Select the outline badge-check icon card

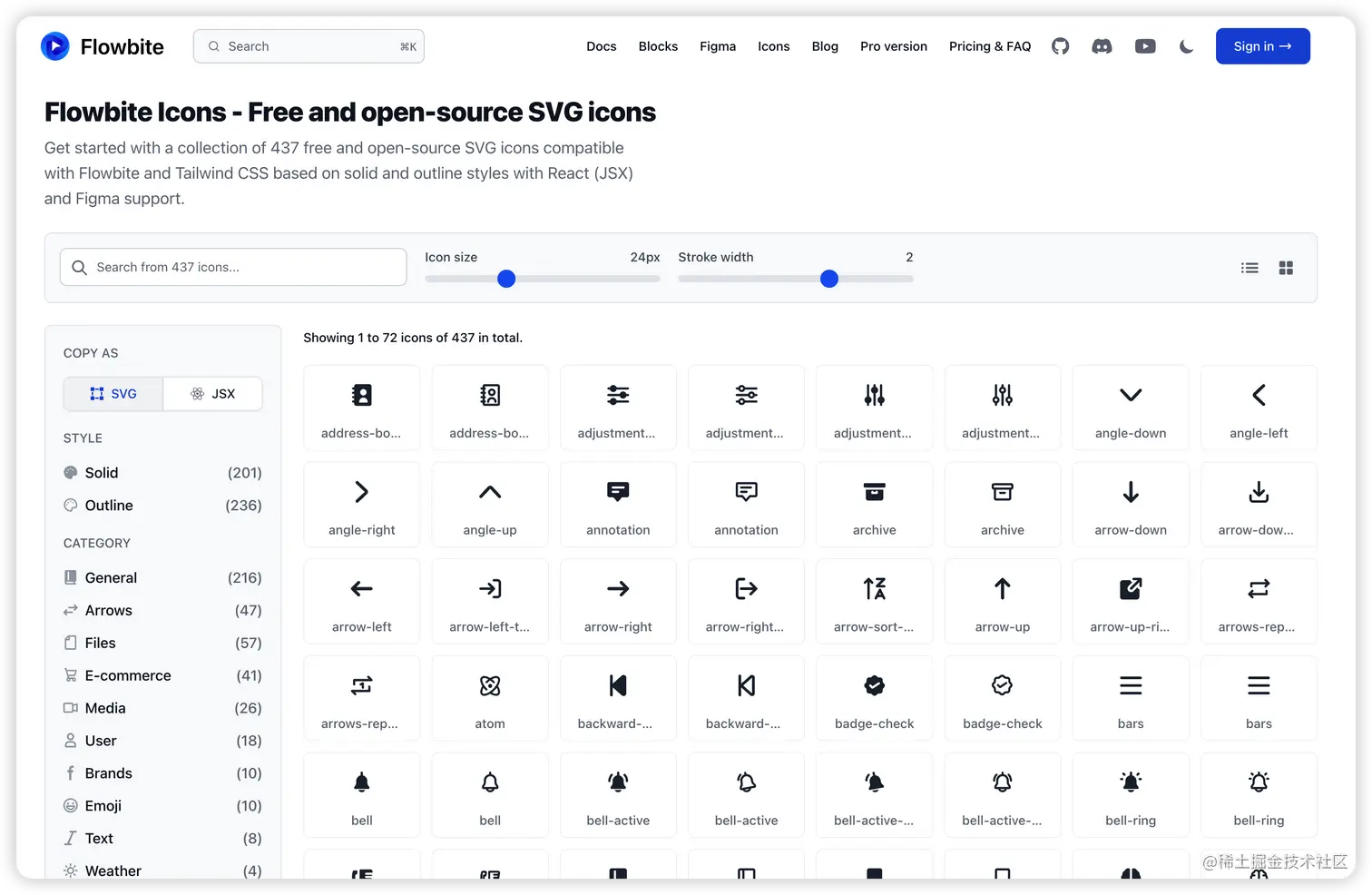(x=1003, y=698)
